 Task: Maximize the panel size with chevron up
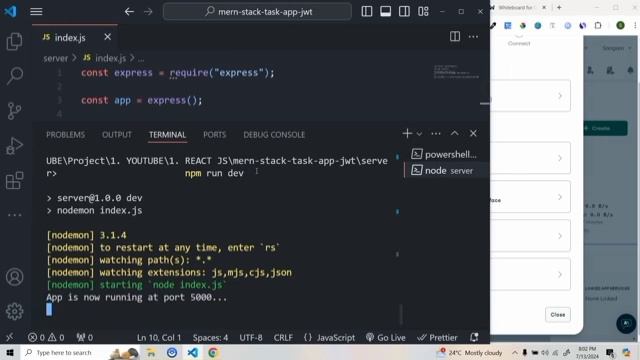tap(454, 133)
